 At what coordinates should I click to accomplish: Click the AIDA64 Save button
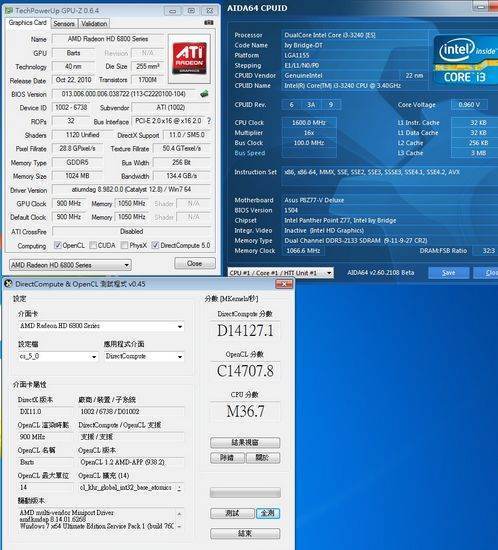(x=449, y=273)
